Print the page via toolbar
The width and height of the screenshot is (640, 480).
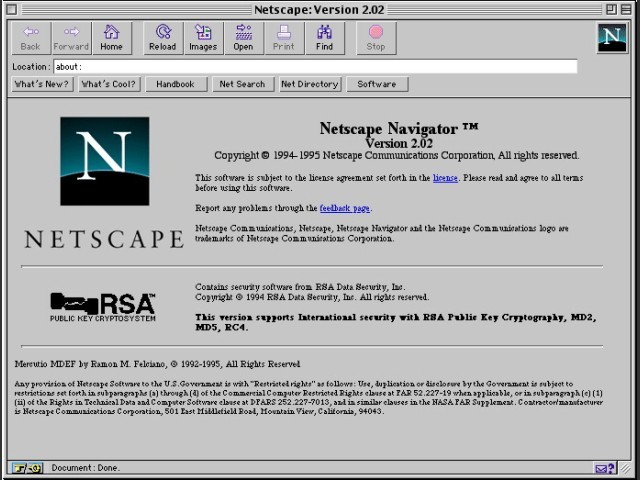click(284, 38)
